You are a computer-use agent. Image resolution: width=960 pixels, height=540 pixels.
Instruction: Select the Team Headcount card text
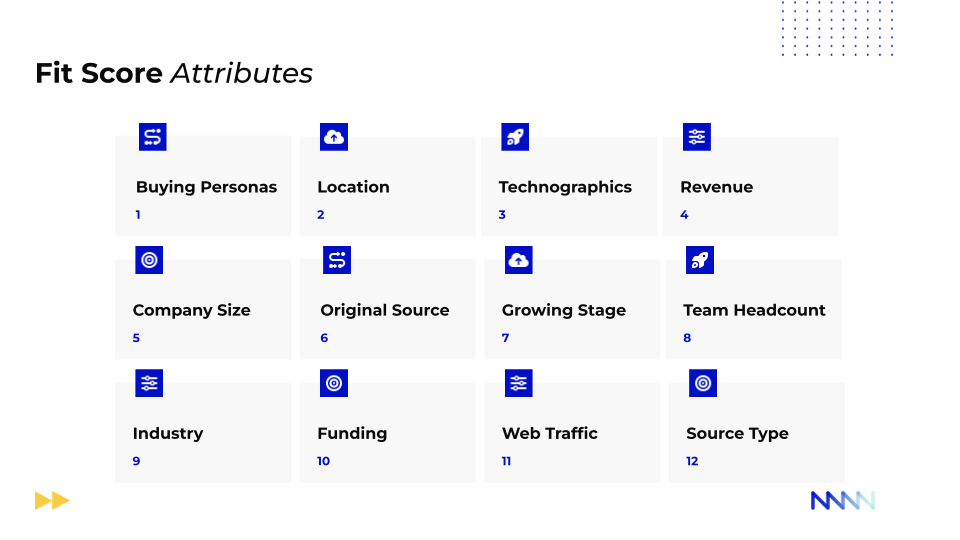pos(754,310)
